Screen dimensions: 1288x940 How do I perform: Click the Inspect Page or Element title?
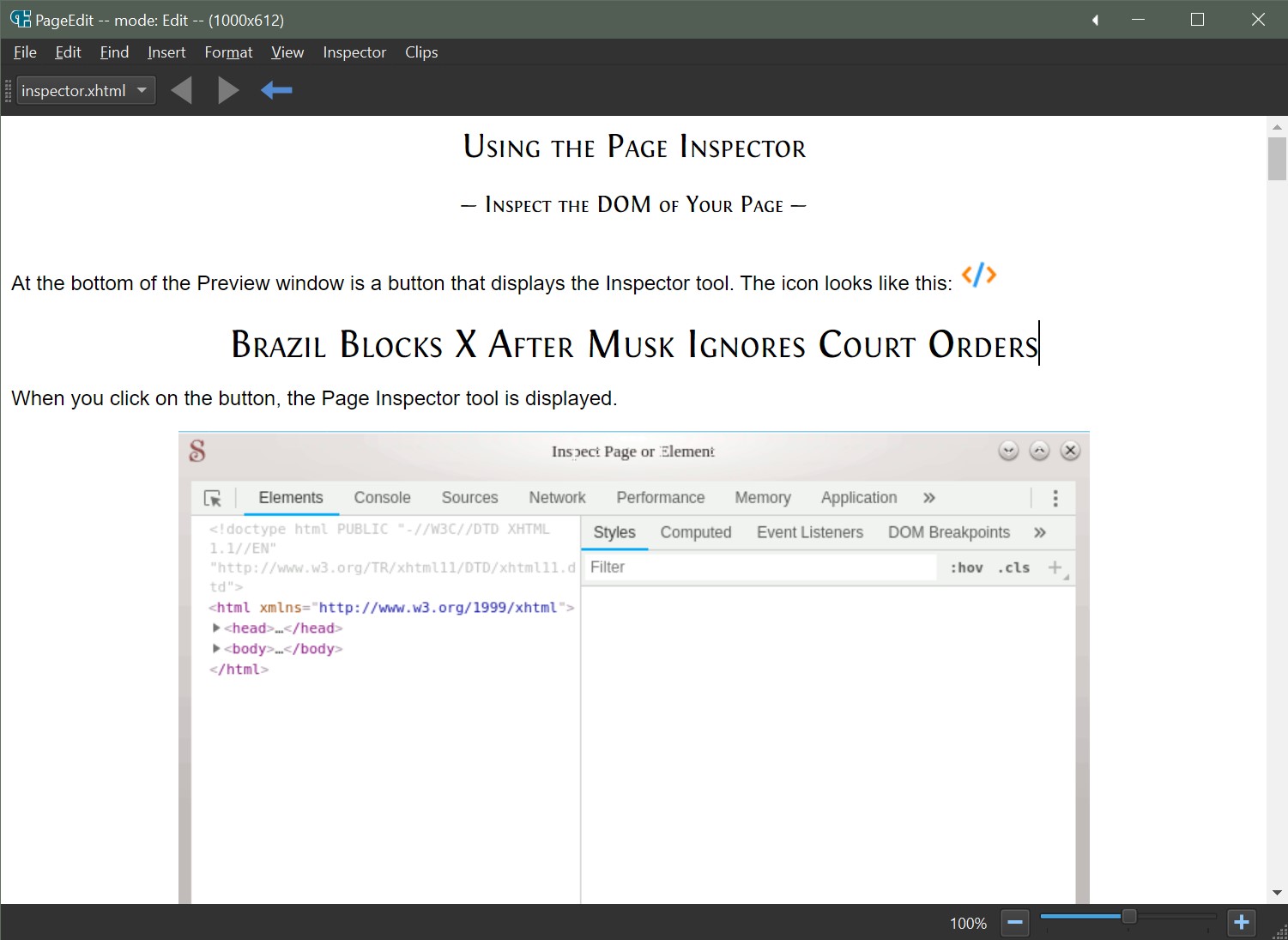[633, 452]
